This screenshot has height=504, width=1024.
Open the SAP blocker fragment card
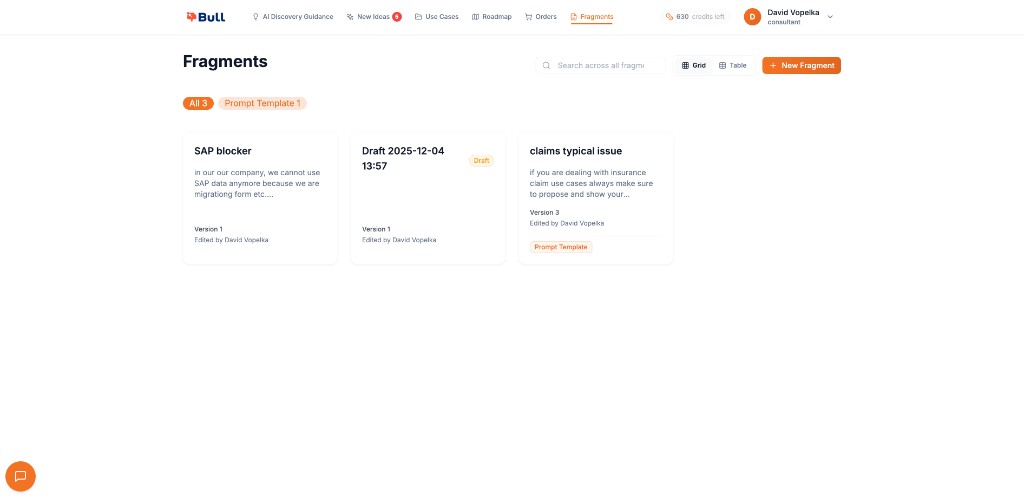pyautogui.click(x=260, y=198)
